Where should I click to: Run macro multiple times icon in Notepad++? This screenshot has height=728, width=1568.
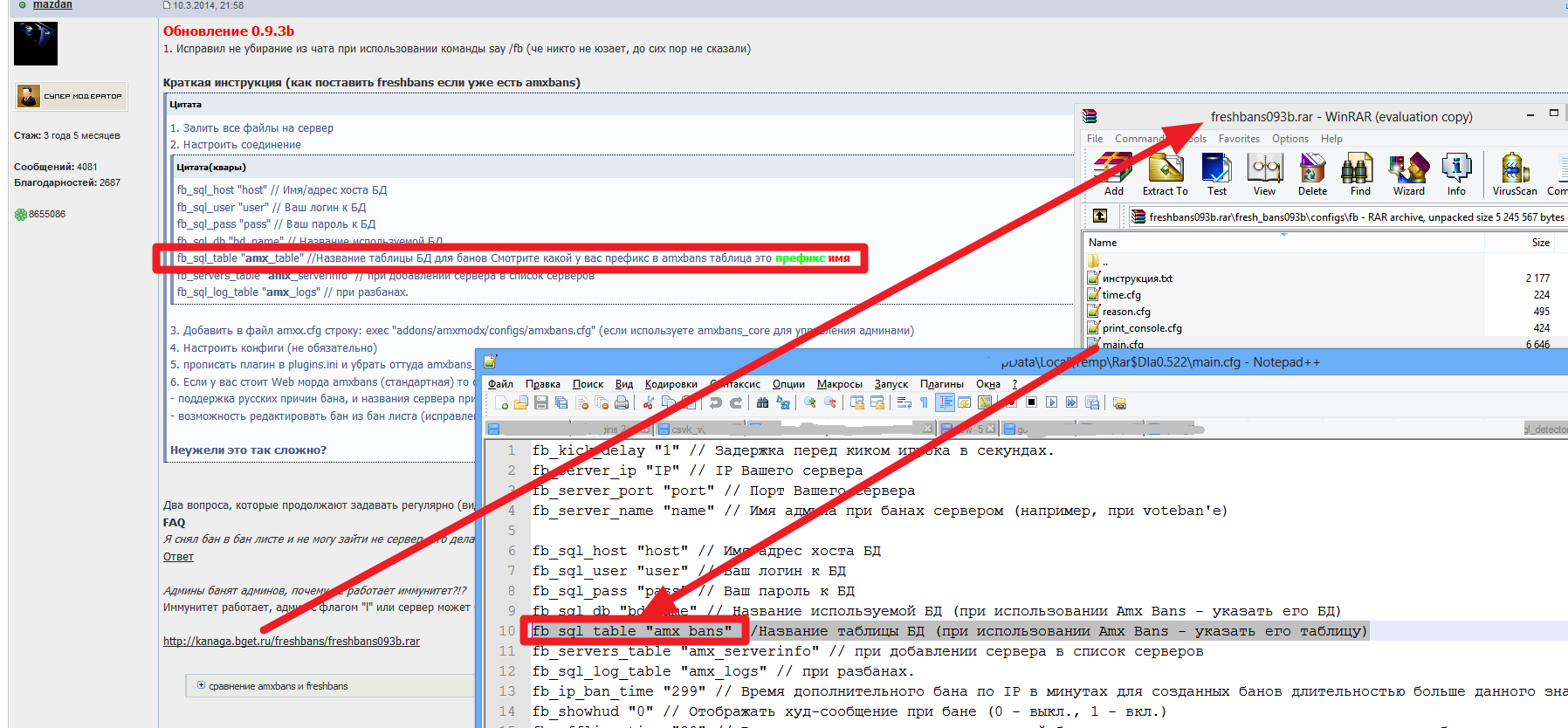[x=1071, y=402]
